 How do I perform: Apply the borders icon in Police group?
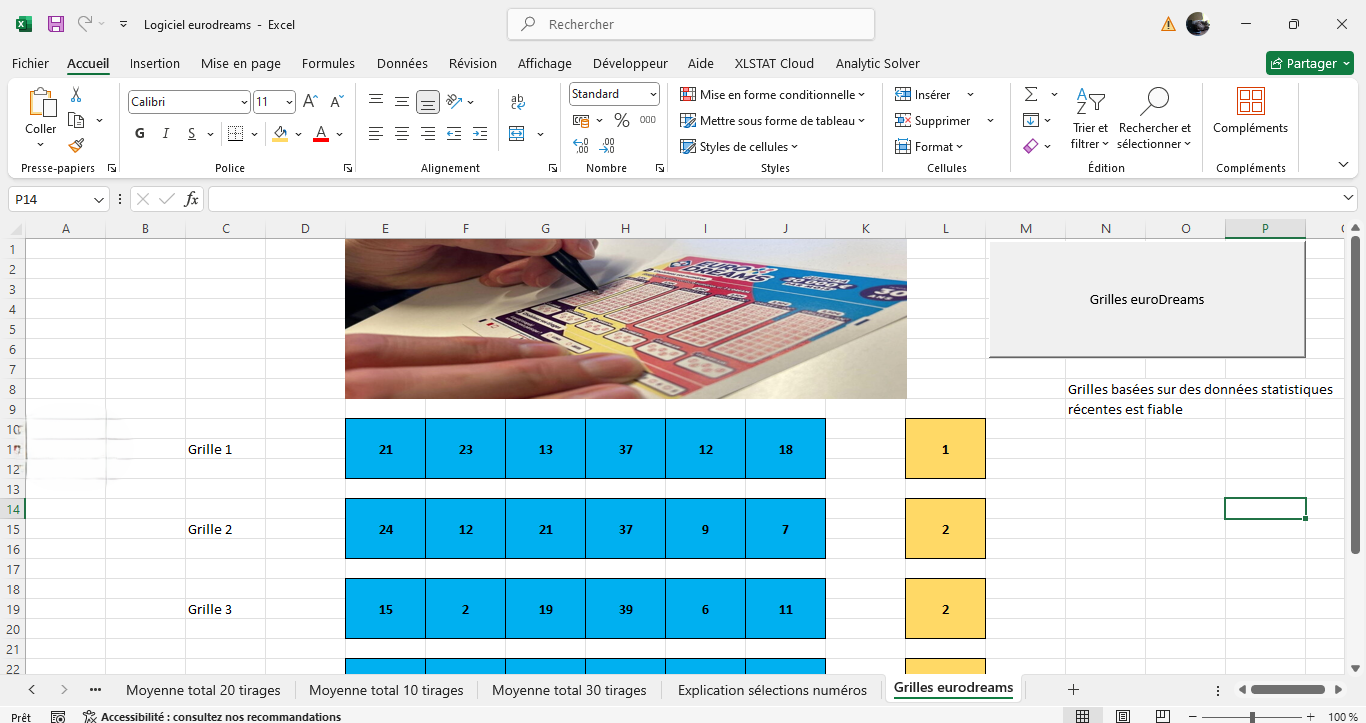click(x=235, y=133)
